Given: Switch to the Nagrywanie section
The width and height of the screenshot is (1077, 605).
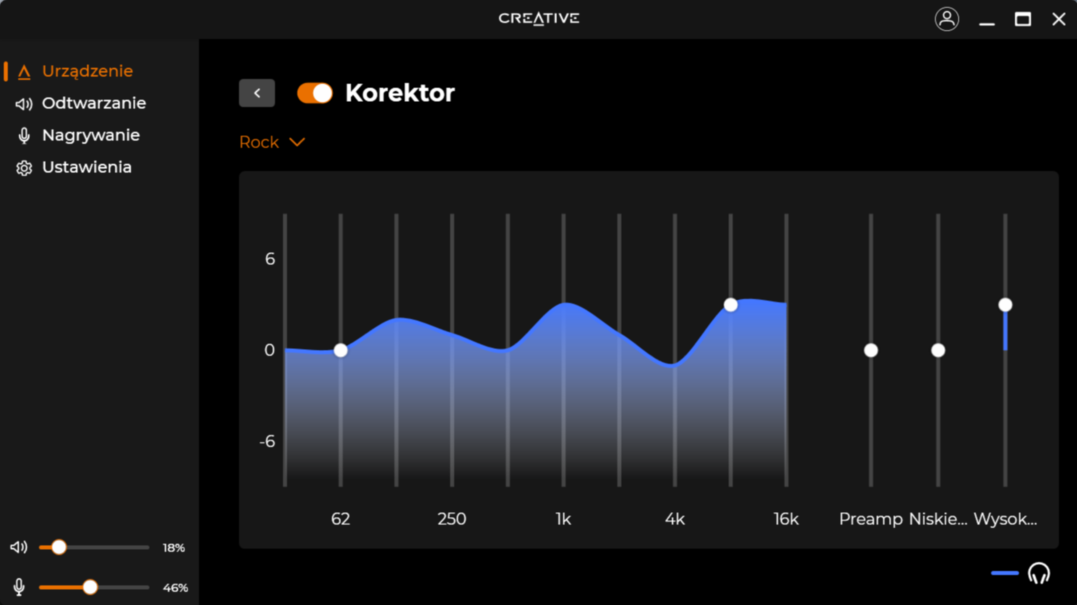Looking at the screenshot, I should click(x=90, y=136).
